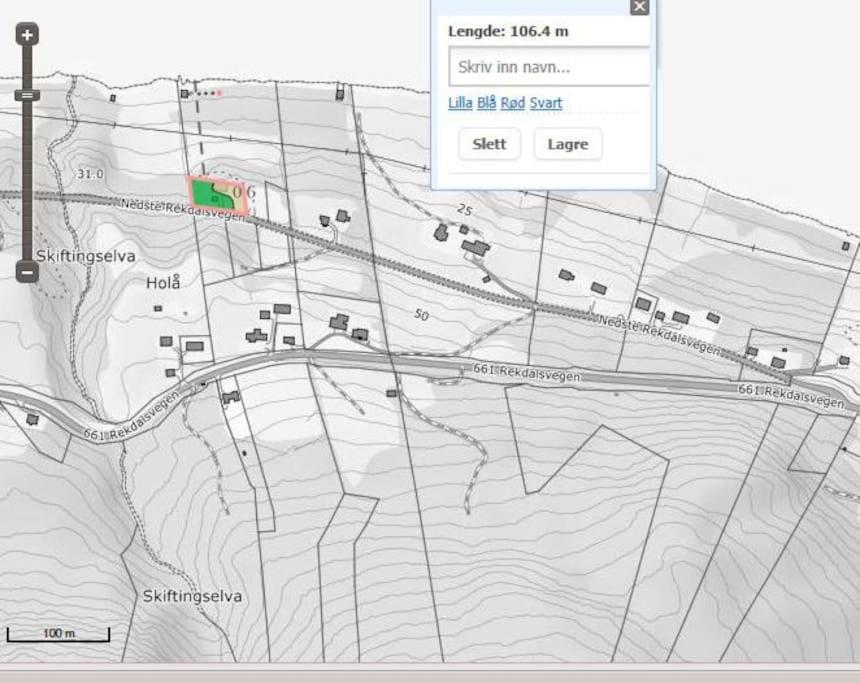Viewport: 860px width, 683px height.
Task: Click the 50 contour label
Action: click(421, 314)
